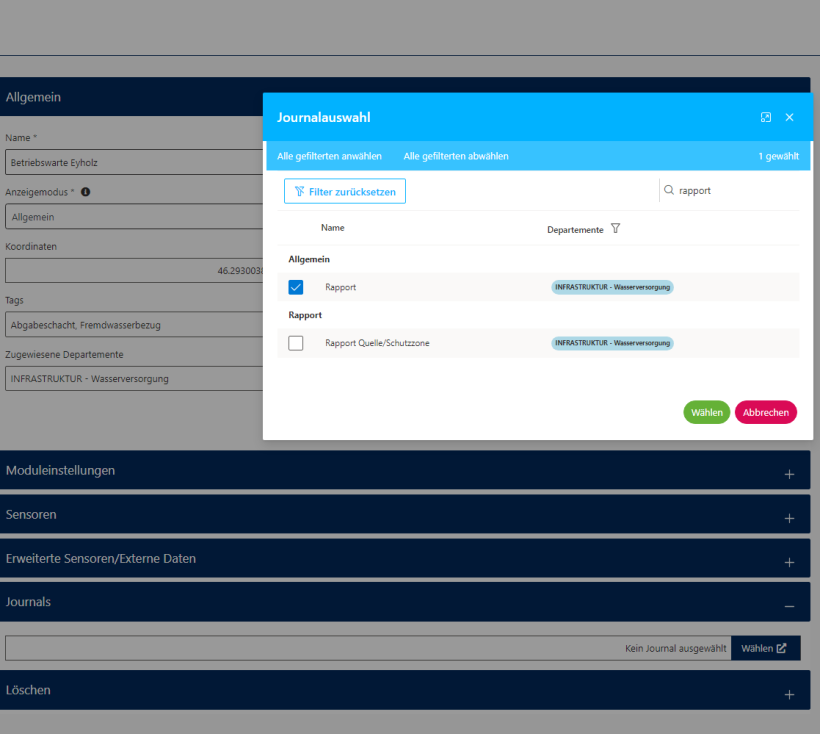Select Alle gefilterten anwählen

[x=329, y=156]
